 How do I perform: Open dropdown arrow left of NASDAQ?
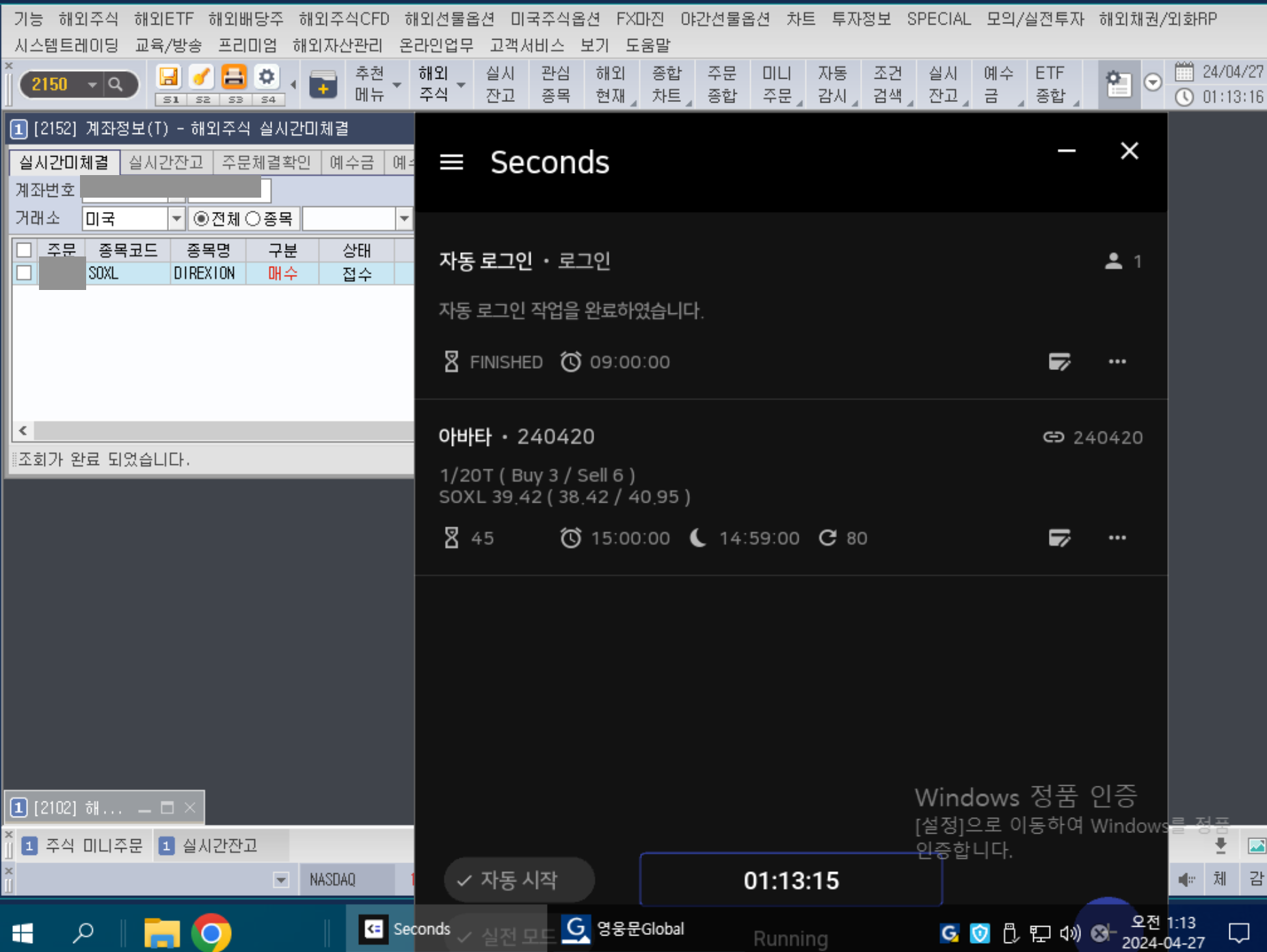[x=281, y=880]
